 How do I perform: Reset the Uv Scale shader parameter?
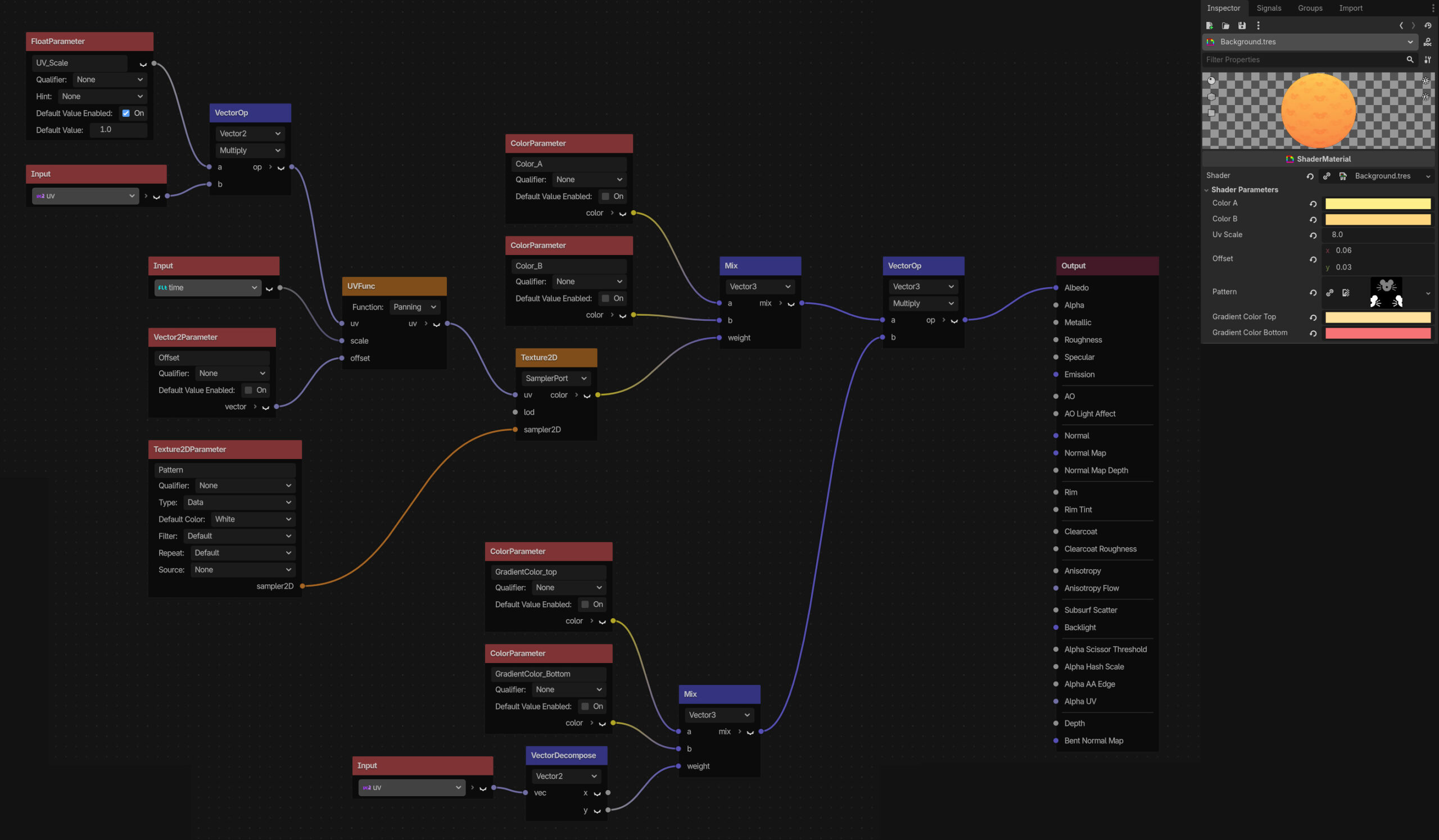(1313, 235)
